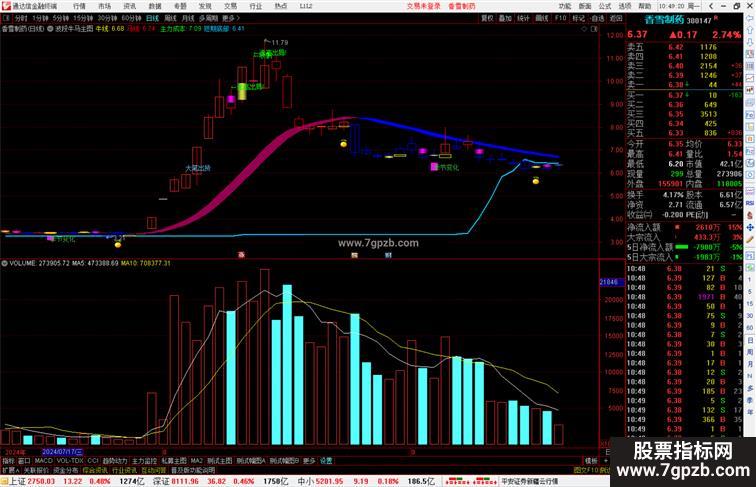
Task: Open the 行情 (Quotes) menu
Action: click(80, 6)
